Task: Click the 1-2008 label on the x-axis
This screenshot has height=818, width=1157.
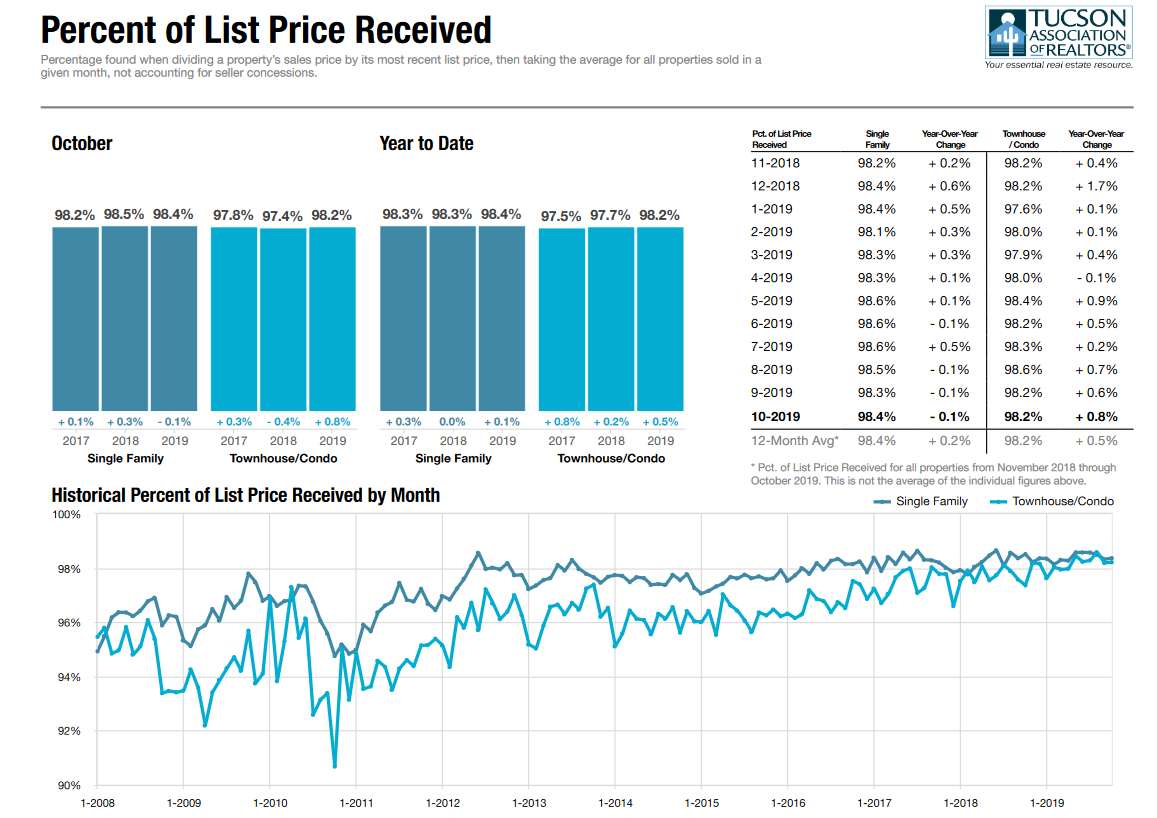Action: pyautogui.click(x=97, y=803)
